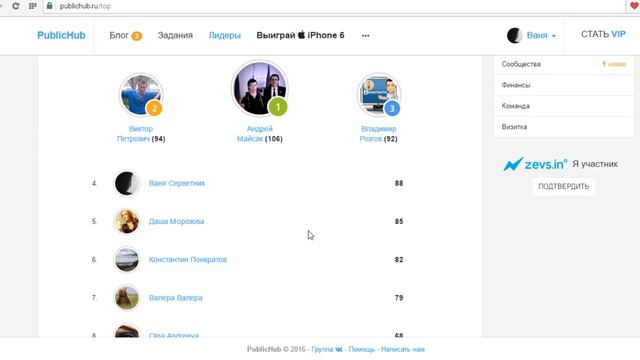The width and height of the screenshot is (640, 360).
Task: Click the green padlock security icon
Action: click(49, 6)
